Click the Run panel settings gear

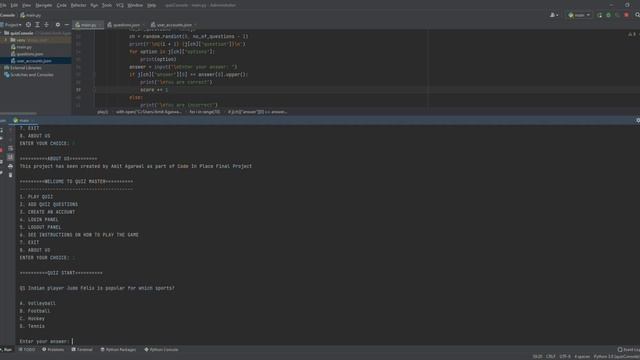638,120
